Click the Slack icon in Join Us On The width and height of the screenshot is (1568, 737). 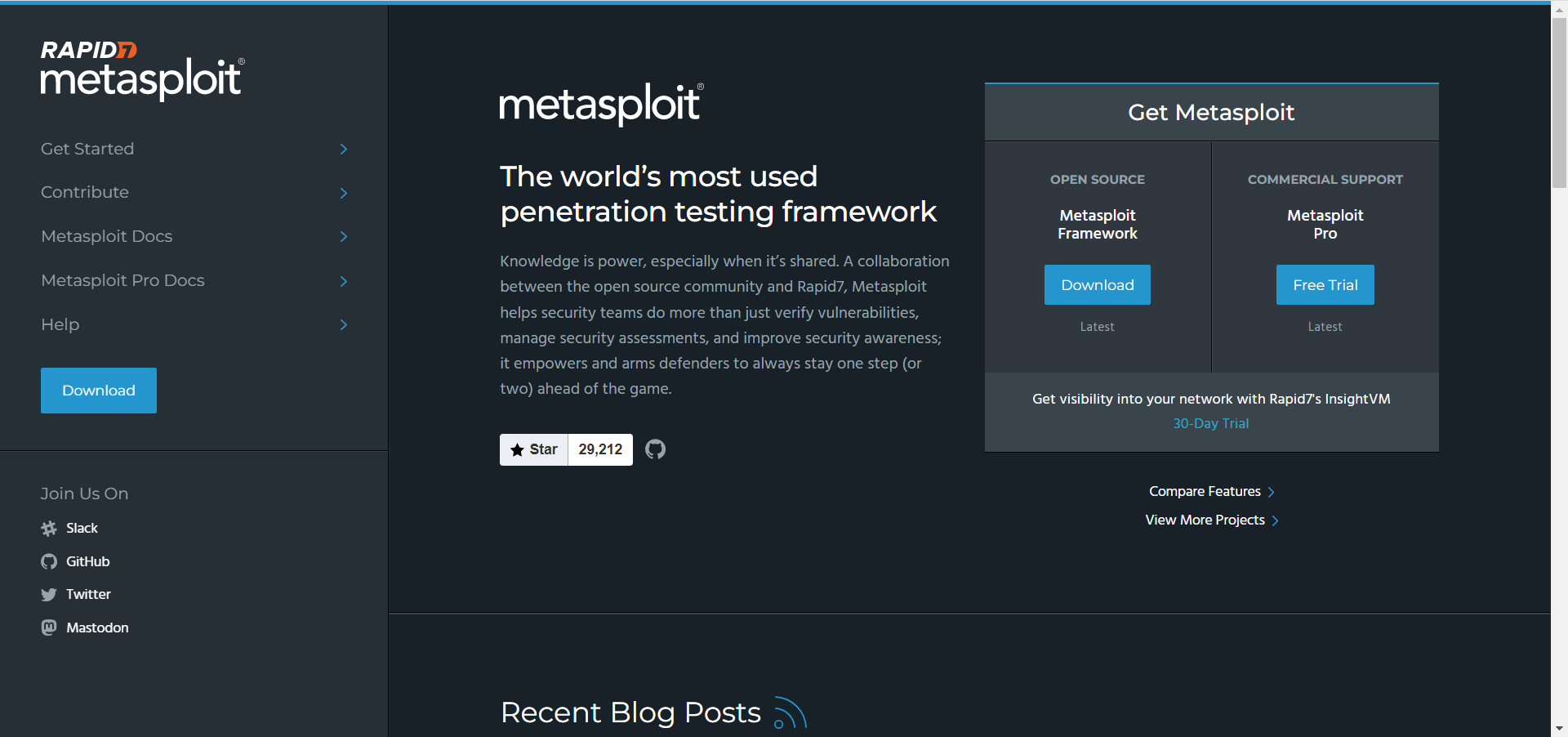[49, 529]
